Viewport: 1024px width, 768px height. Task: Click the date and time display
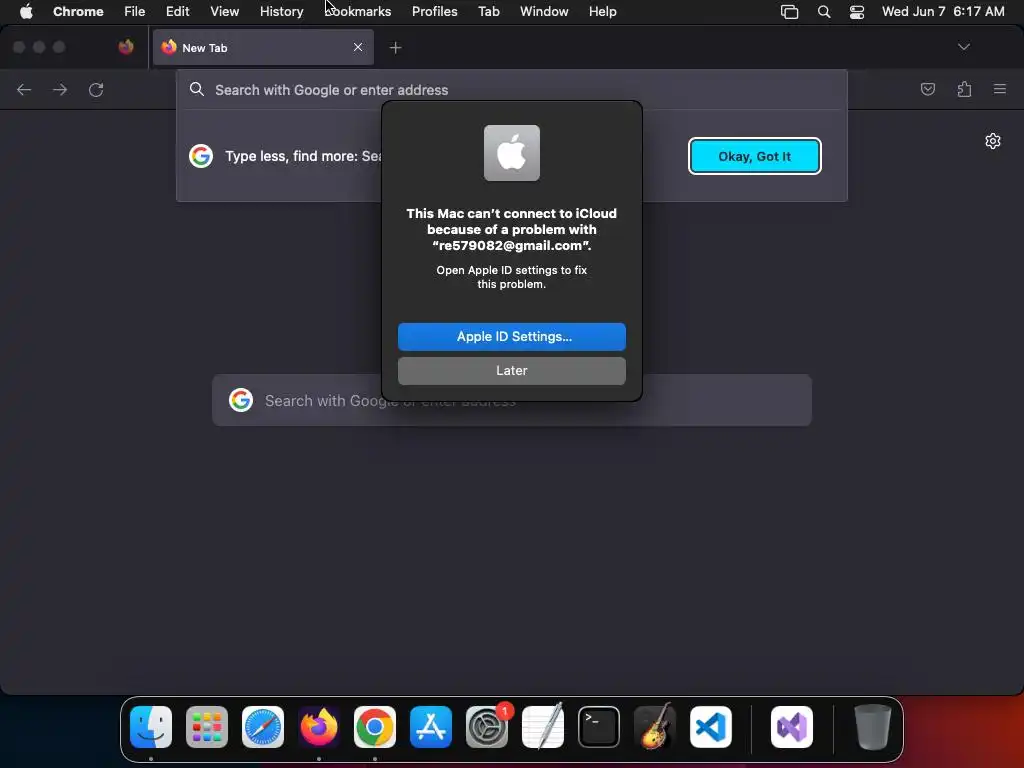click(x=943, y=11)
